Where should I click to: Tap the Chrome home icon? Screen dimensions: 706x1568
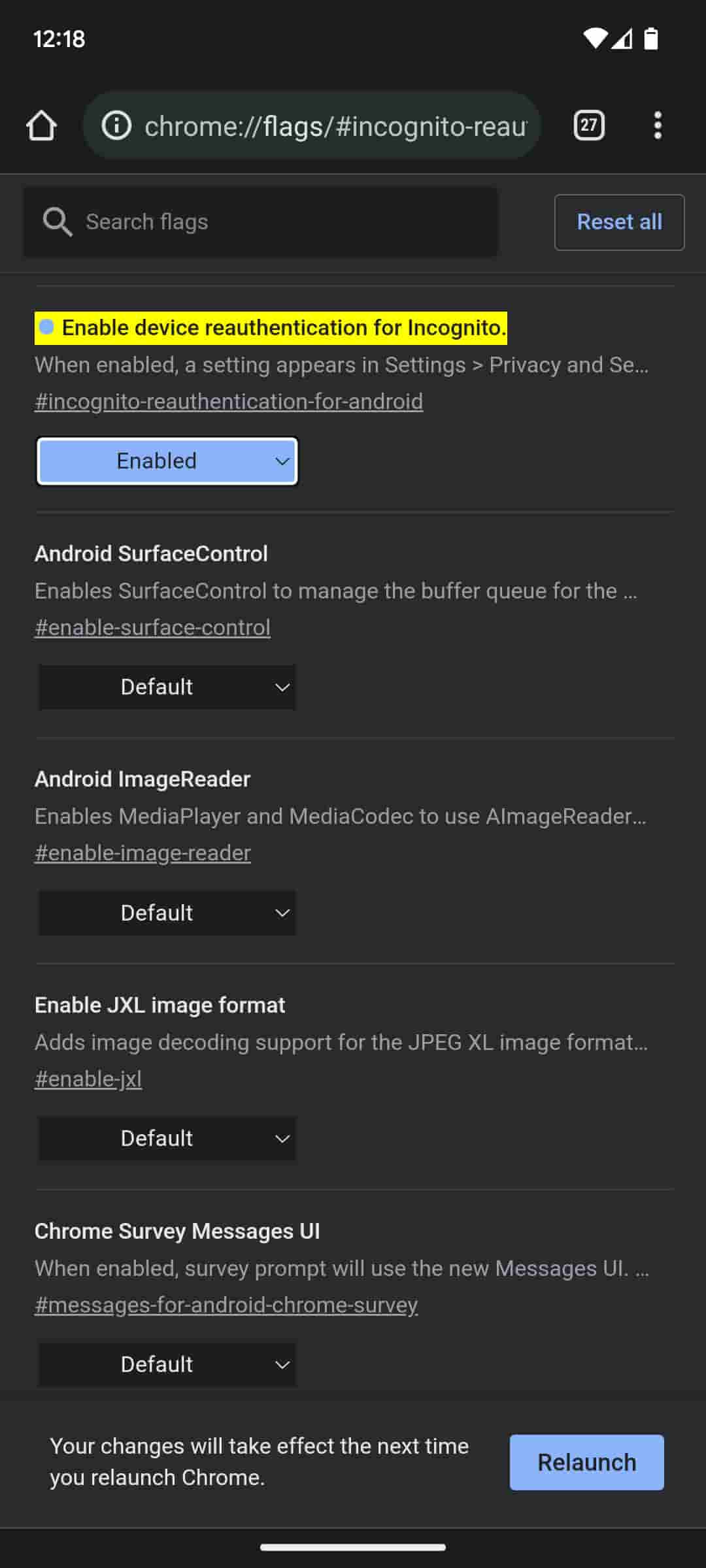[x=41, y=125]
